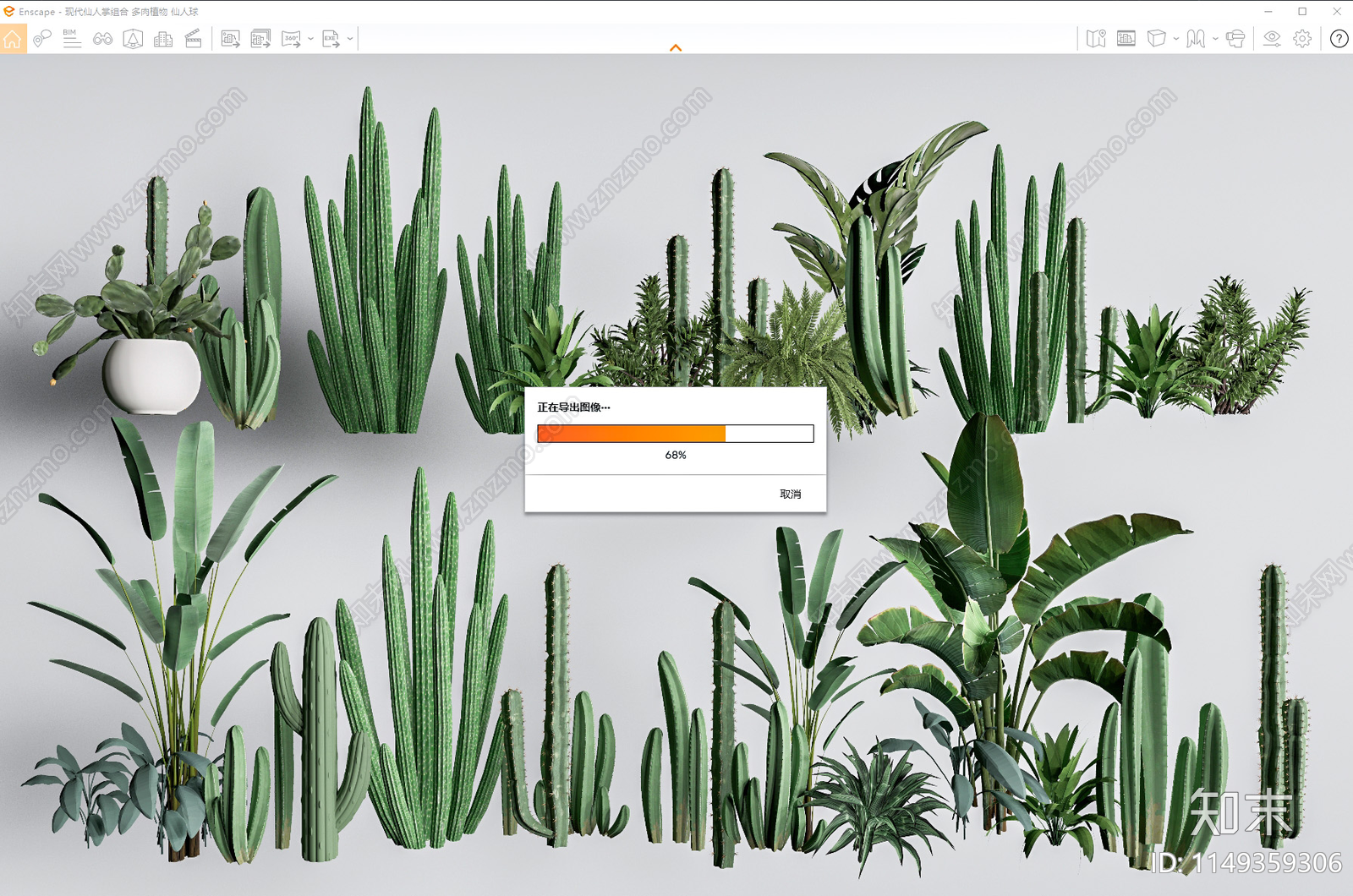This screenshot has width=1353, height=896.
Task: Toggle the BIM information panel
Action: pos(72,39)
